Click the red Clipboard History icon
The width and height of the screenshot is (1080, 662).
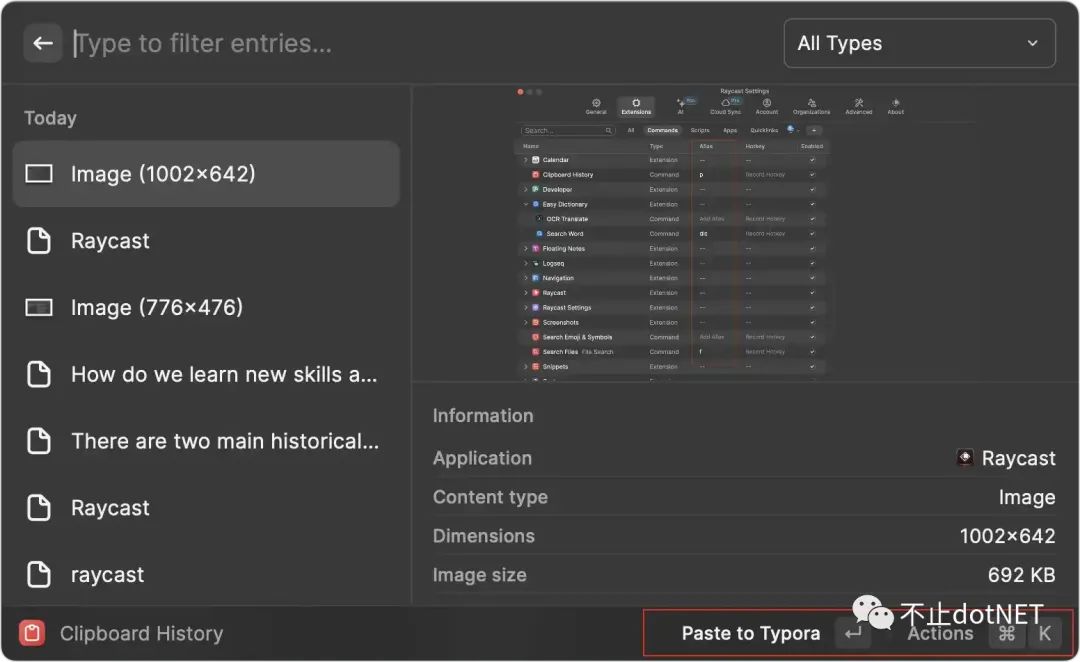32,633
